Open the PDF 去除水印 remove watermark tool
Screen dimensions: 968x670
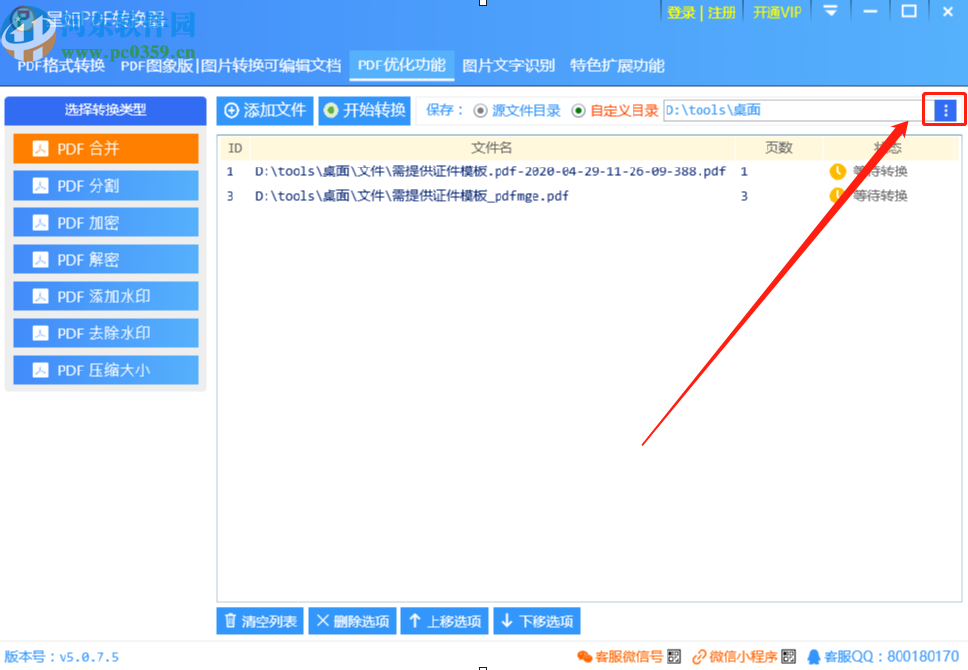(105, 333)
